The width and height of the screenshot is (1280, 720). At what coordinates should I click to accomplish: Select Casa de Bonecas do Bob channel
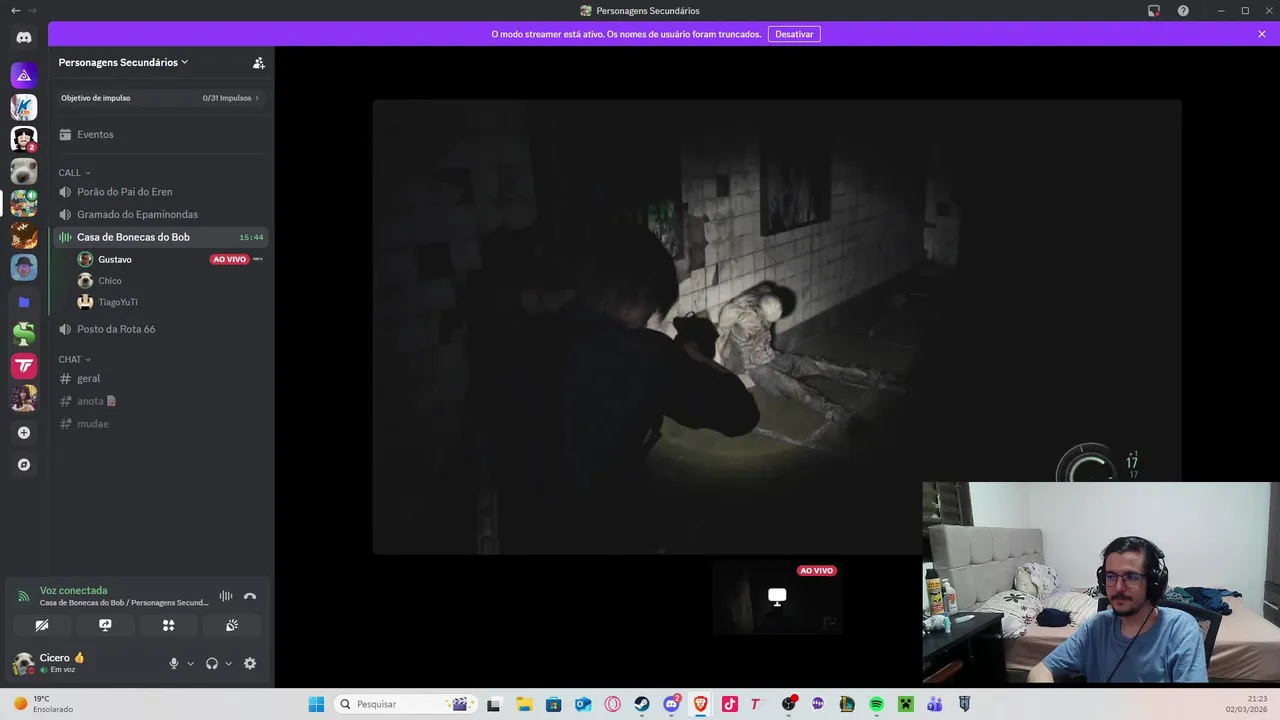click(160, 237)
